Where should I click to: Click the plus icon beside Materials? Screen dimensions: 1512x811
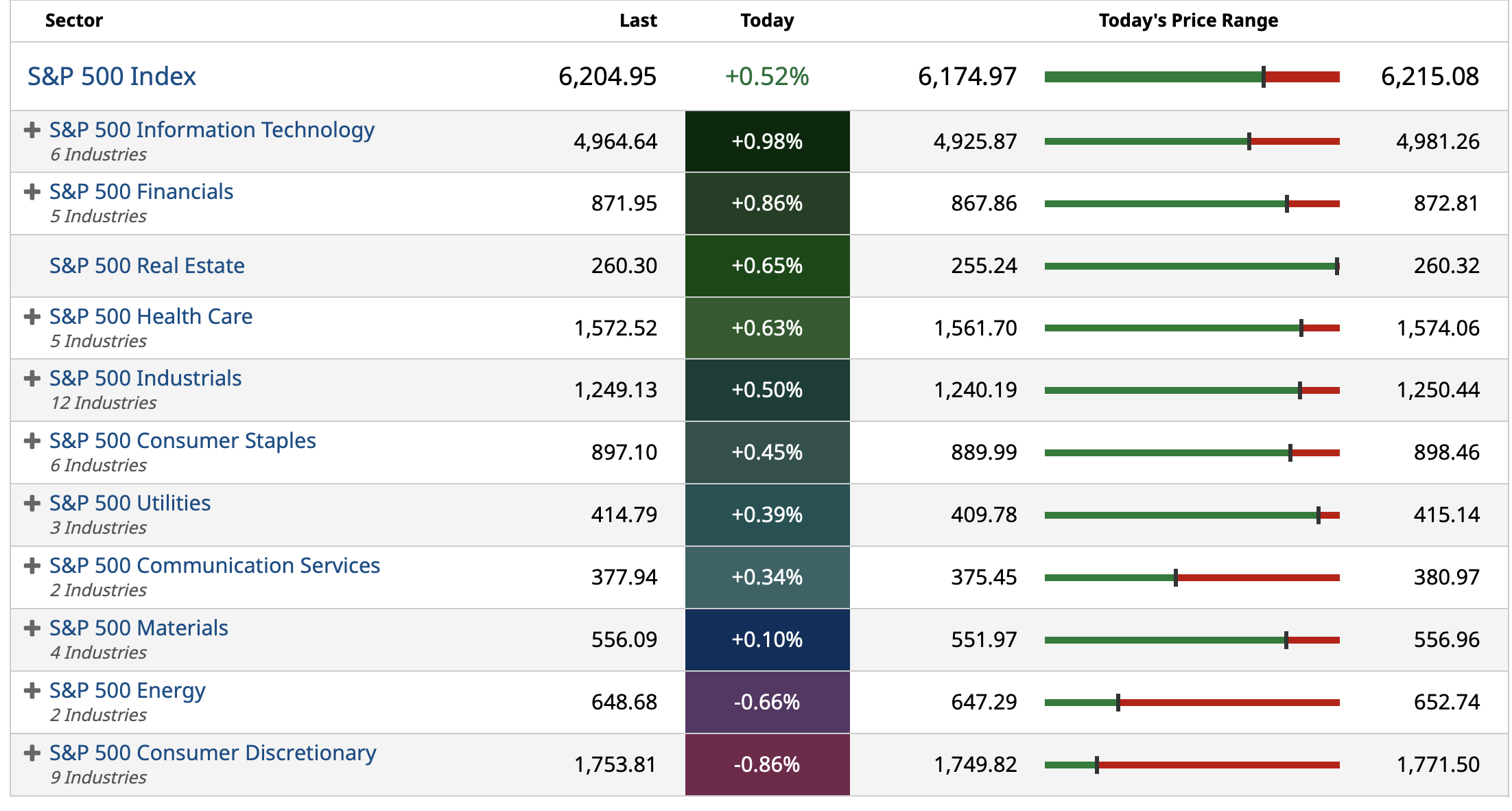(32, 628)
